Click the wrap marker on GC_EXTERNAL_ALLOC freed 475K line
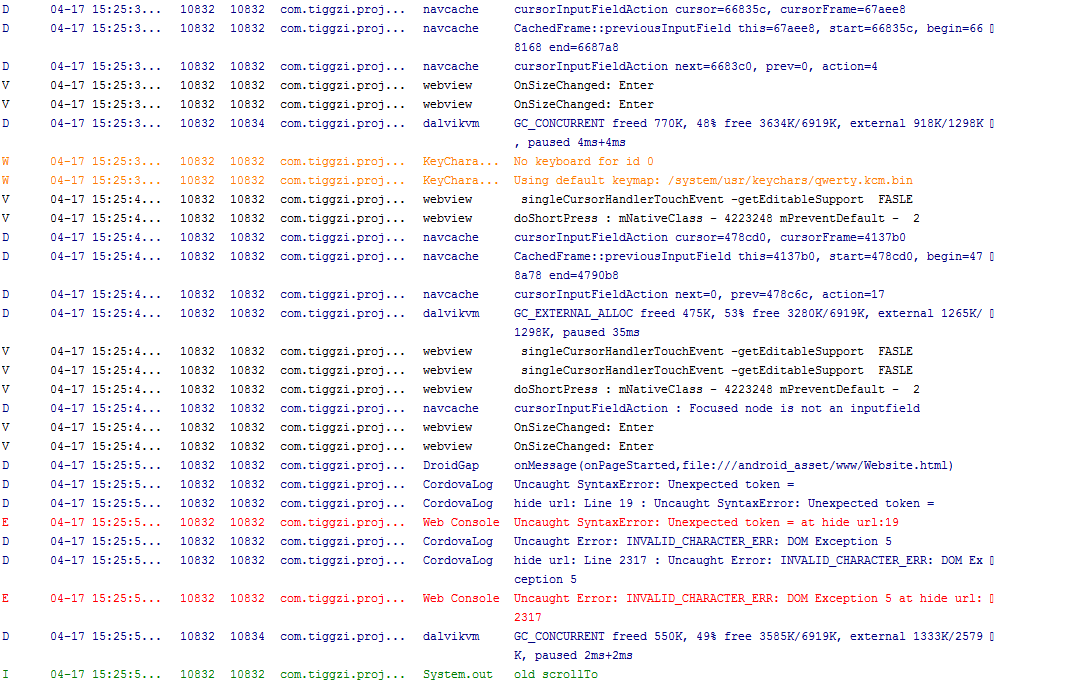This screenshot has width=1072, height=683. [x=991, y=314]
